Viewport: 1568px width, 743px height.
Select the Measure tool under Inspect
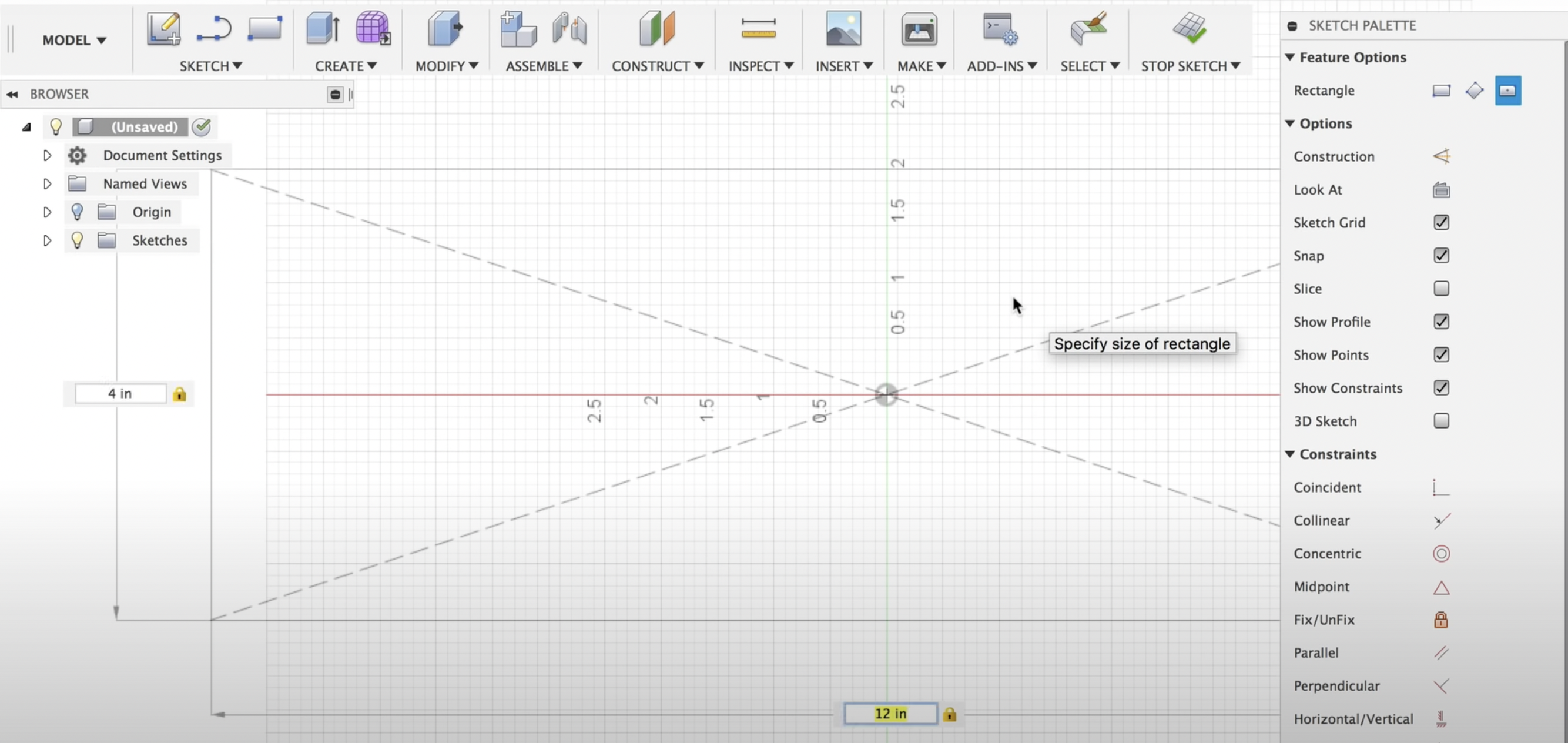[x=759, y=28]
